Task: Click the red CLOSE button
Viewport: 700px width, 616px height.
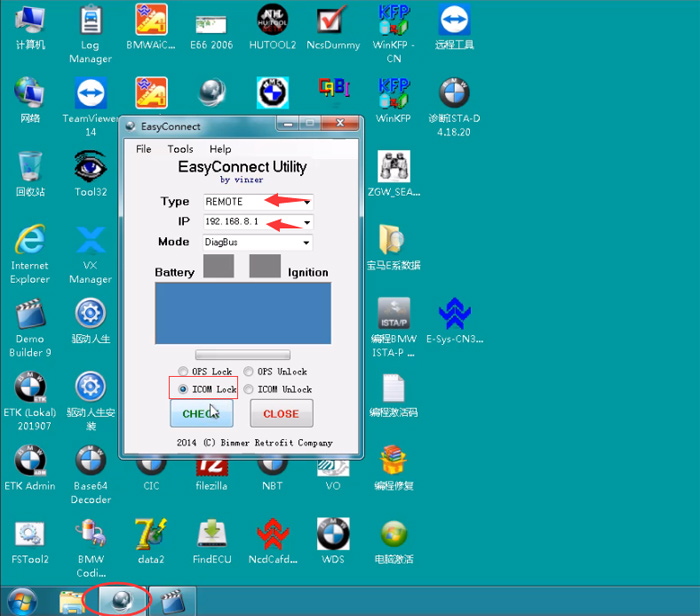Action: coord(281,413)
